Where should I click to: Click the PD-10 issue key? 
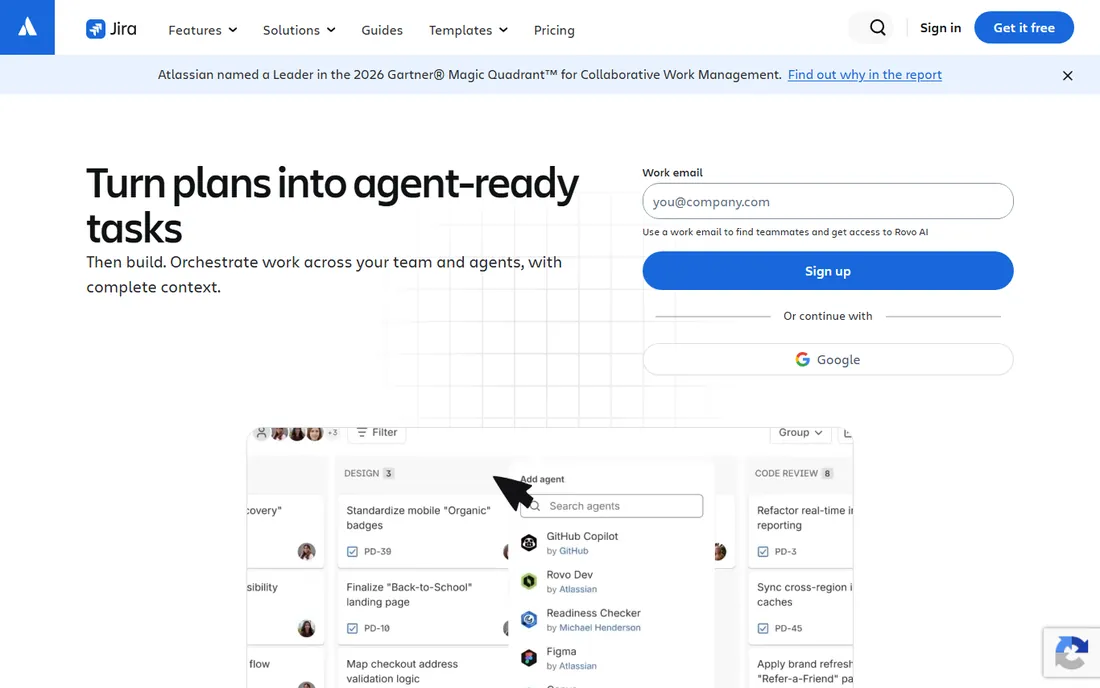377,628
